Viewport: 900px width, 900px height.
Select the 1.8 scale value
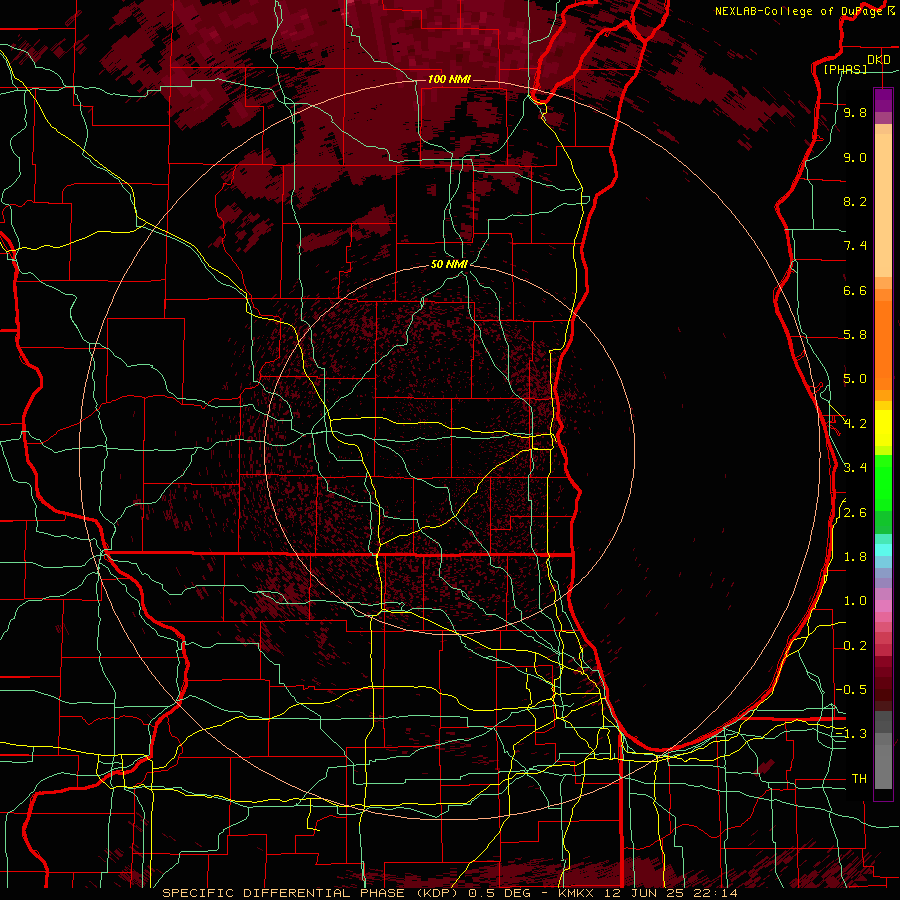(855, 557)
